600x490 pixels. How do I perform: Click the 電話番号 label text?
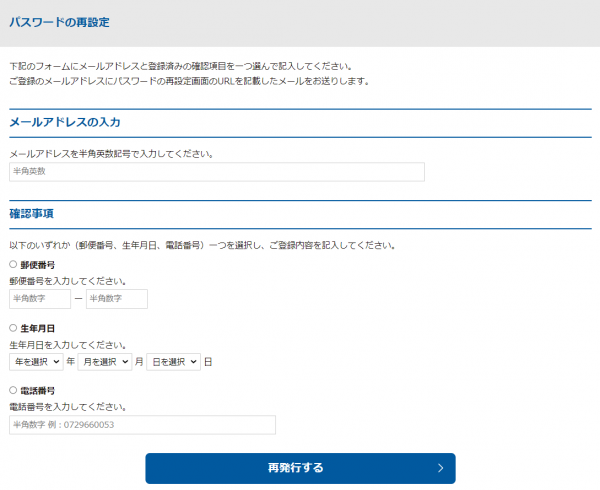click(37, 391)
